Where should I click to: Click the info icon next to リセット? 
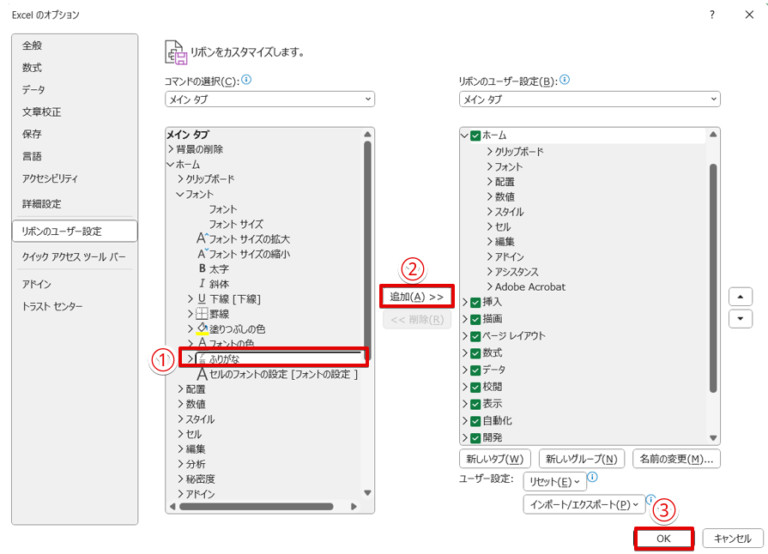point(592,477)
